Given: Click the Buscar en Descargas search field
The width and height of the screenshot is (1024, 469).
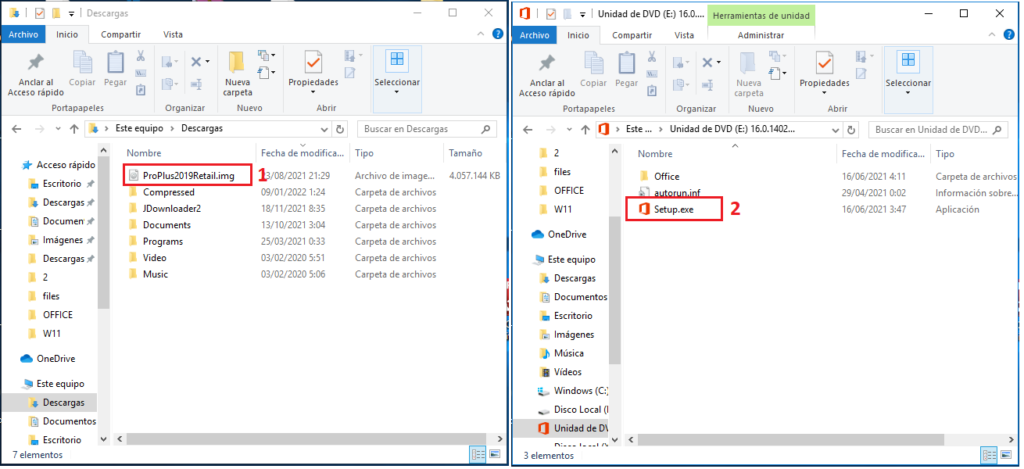Looking at the screenshot, I should click(x=423, y=129).
